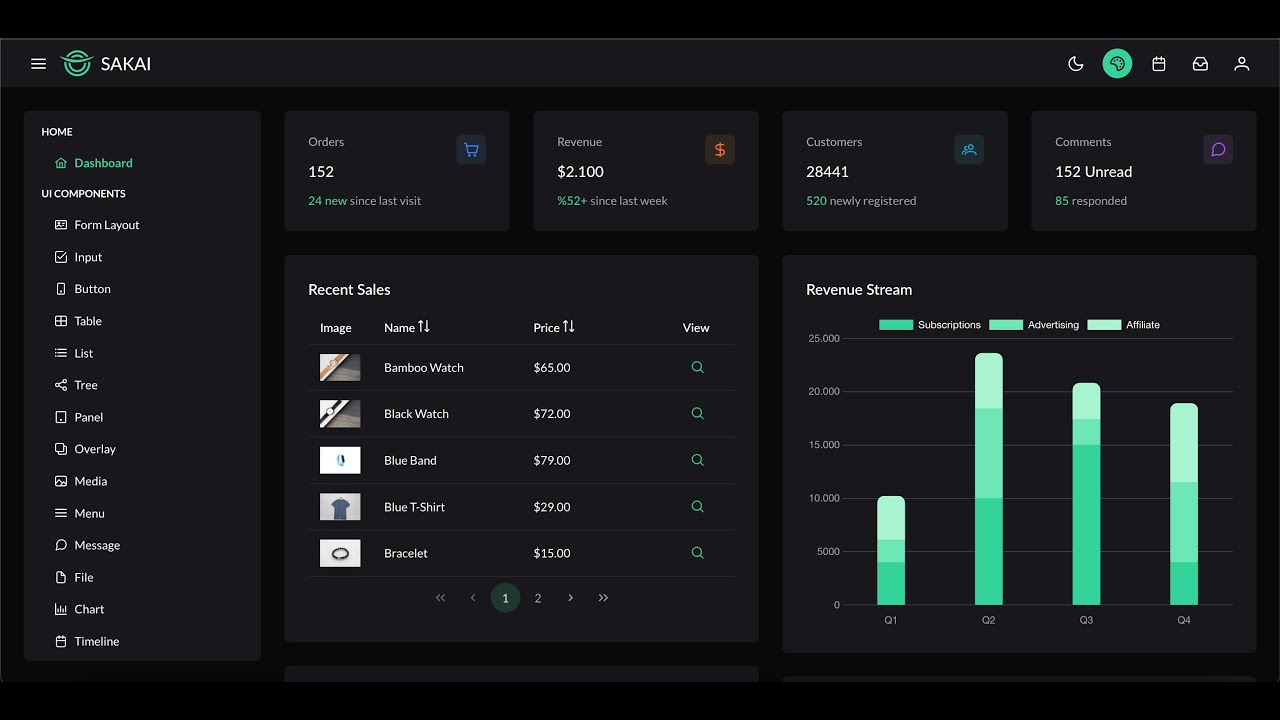Viewport: 1280px width, 720px height.
Task: Select page 1 in the paginator
Action: point(505,598)
